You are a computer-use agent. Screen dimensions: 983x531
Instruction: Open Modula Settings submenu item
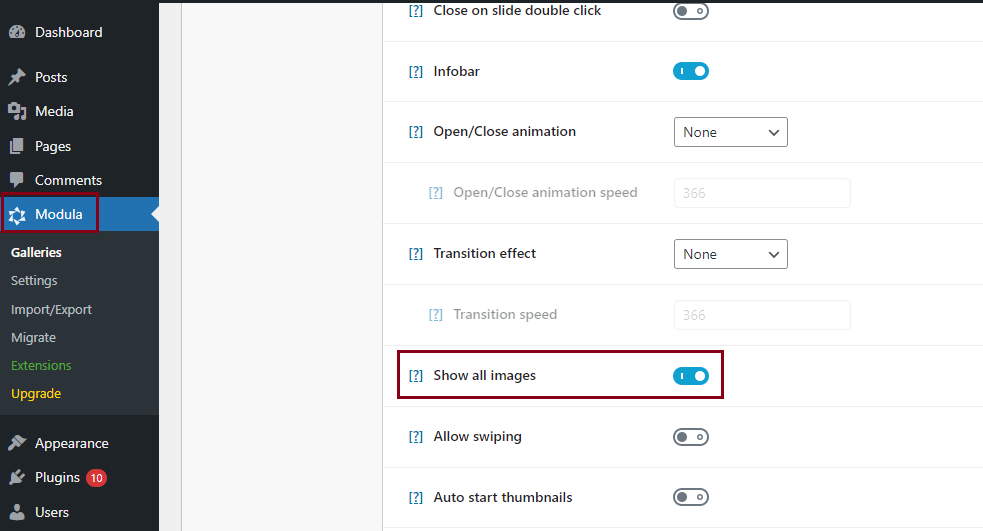point(34,281)
